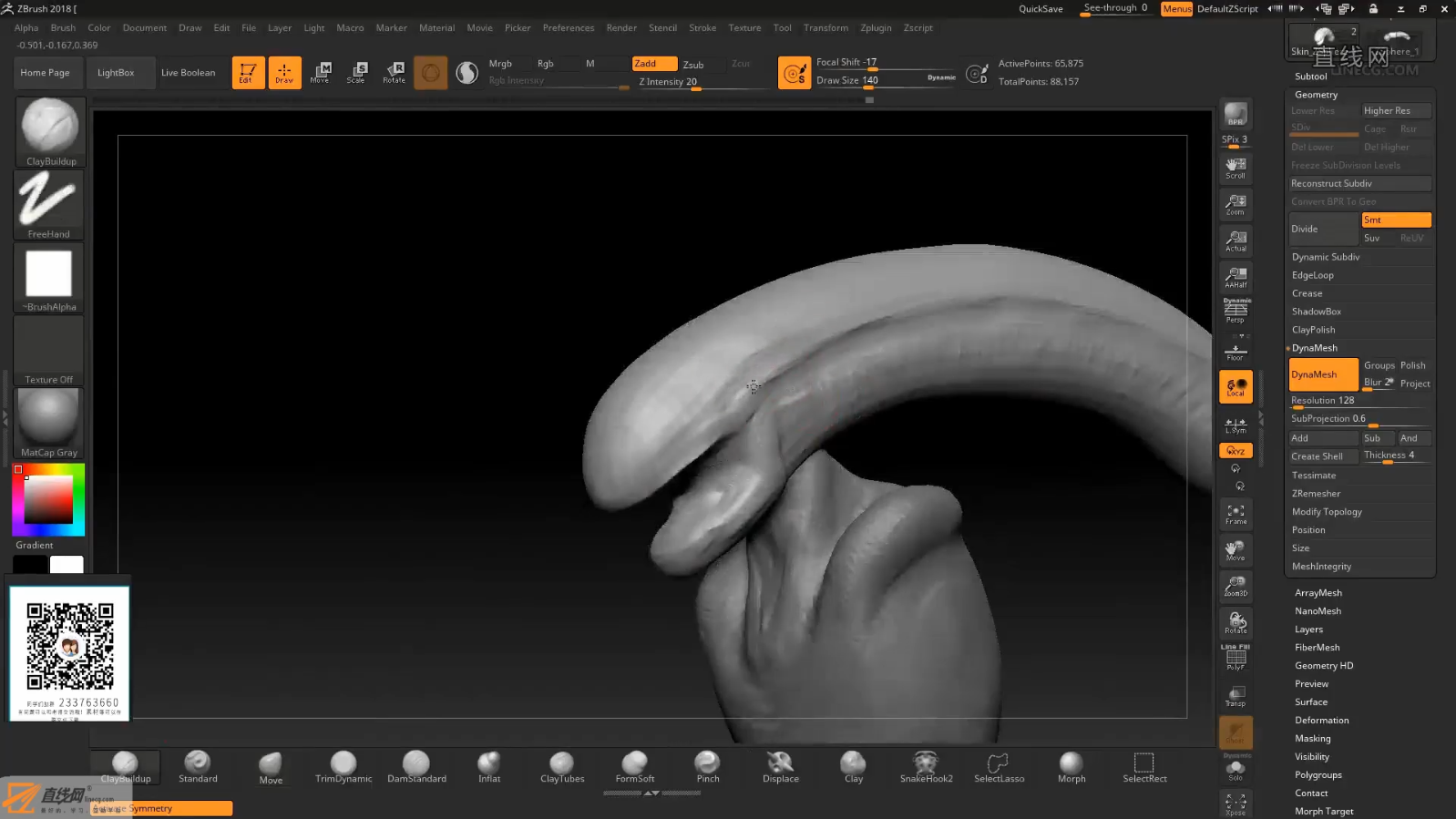The width and height of the screenshot is (1456, 819).
Task: Select the TrimDynamic brush
Action: 343,767
